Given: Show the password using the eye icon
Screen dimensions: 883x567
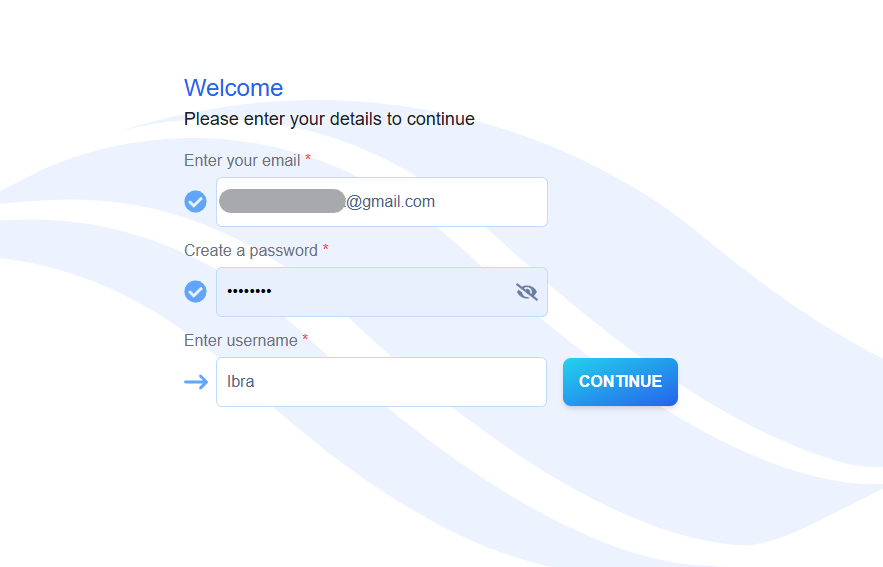Looking at the screenshot, I should click(527, 292).
